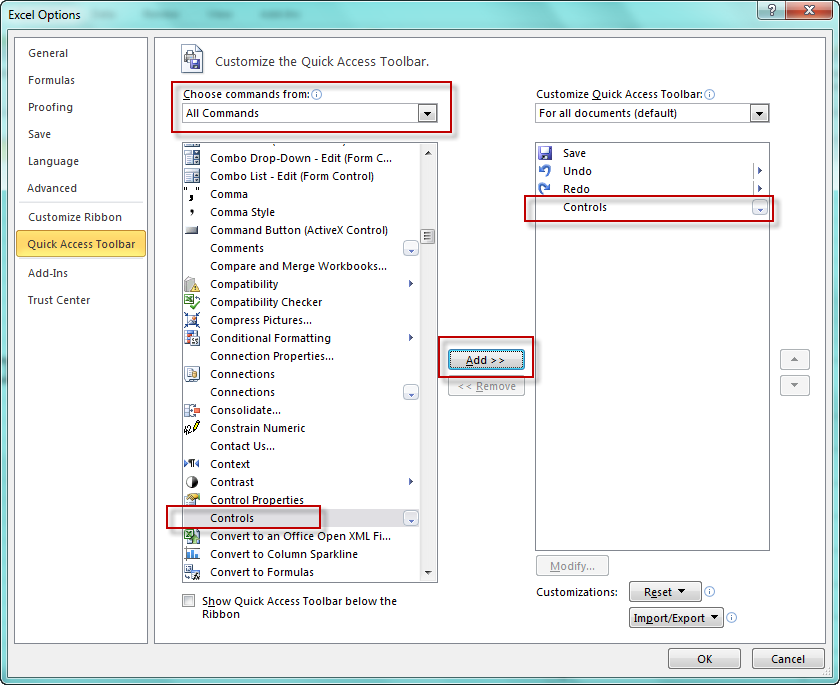The height and width of the screenshot is (685, 840).
Task: Click the Control Properties icon
Action: 192,499
